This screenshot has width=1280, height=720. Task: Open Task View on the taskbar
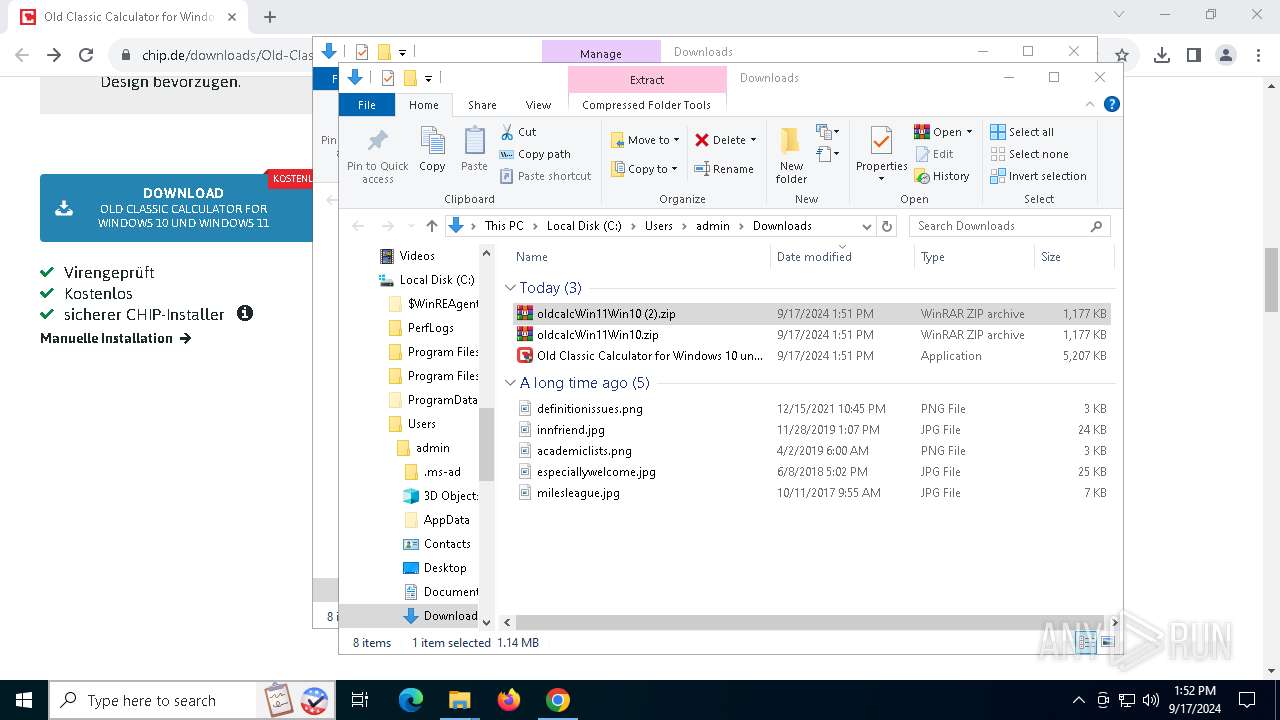tap(360, 700)
